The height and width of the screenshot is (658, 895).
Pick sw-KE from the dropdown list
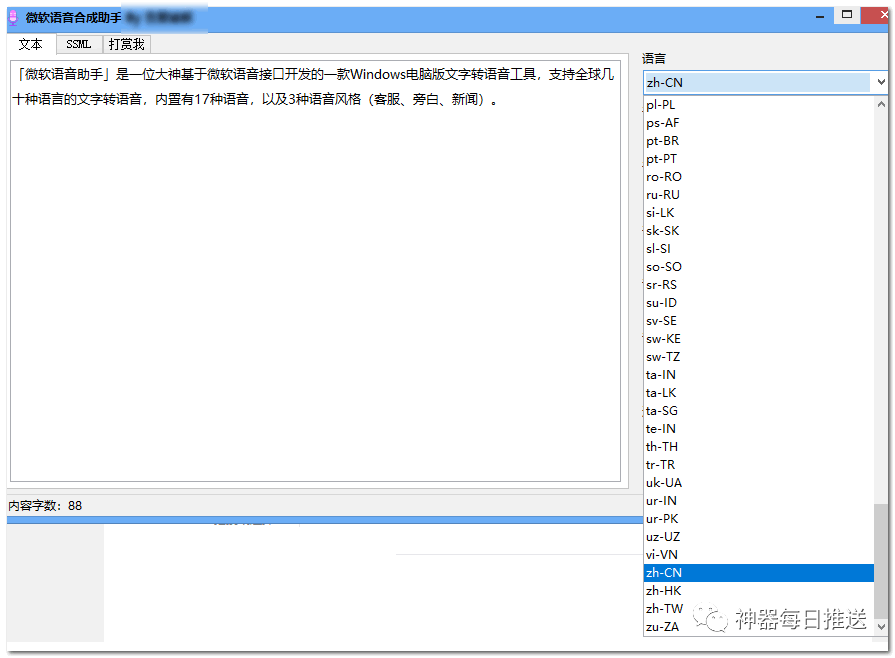tap(759, 338)
